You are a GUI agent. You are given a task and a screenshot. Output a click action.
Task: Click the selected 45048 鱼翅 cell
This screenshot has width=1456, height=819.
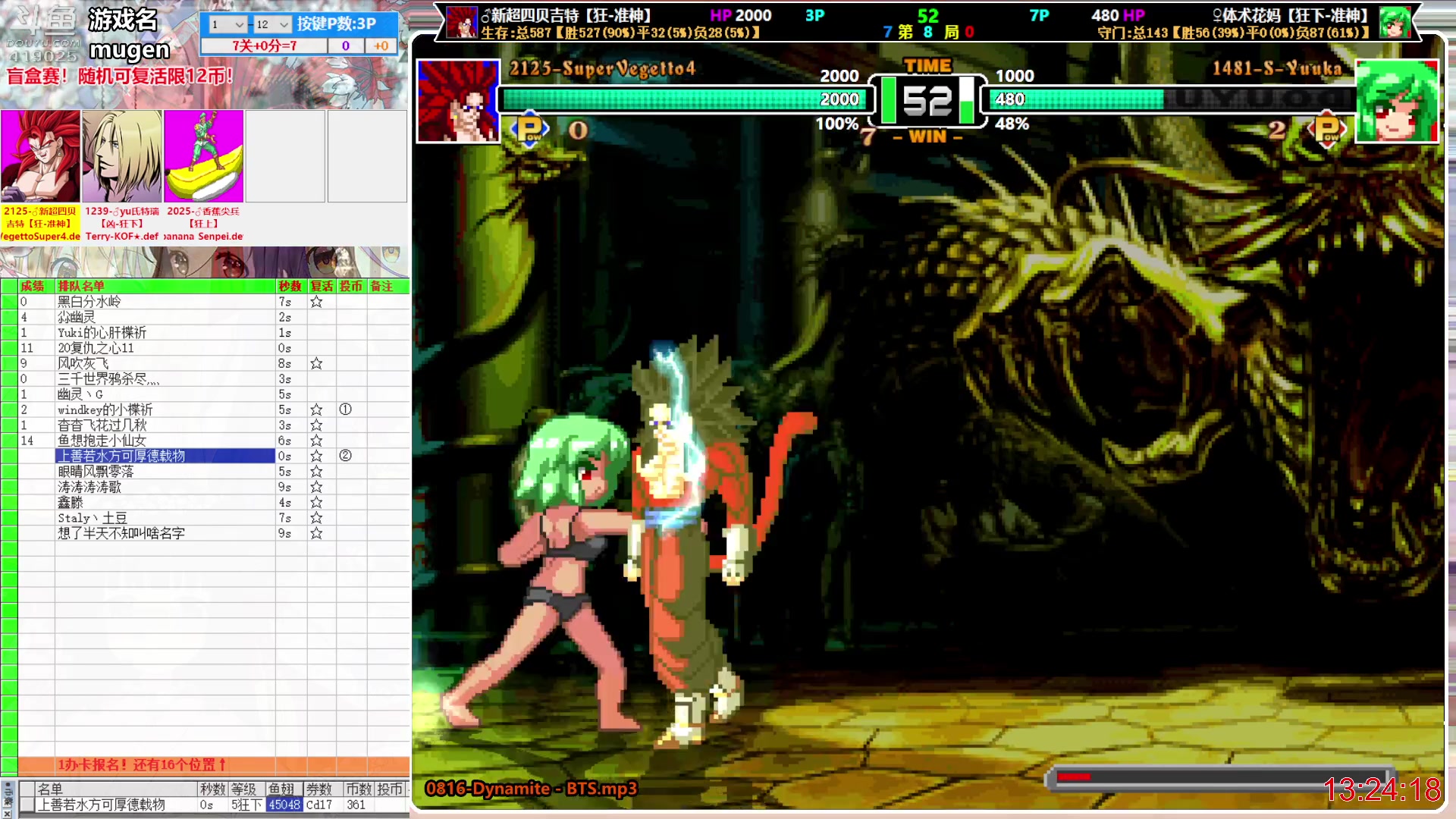click(284, 805)
